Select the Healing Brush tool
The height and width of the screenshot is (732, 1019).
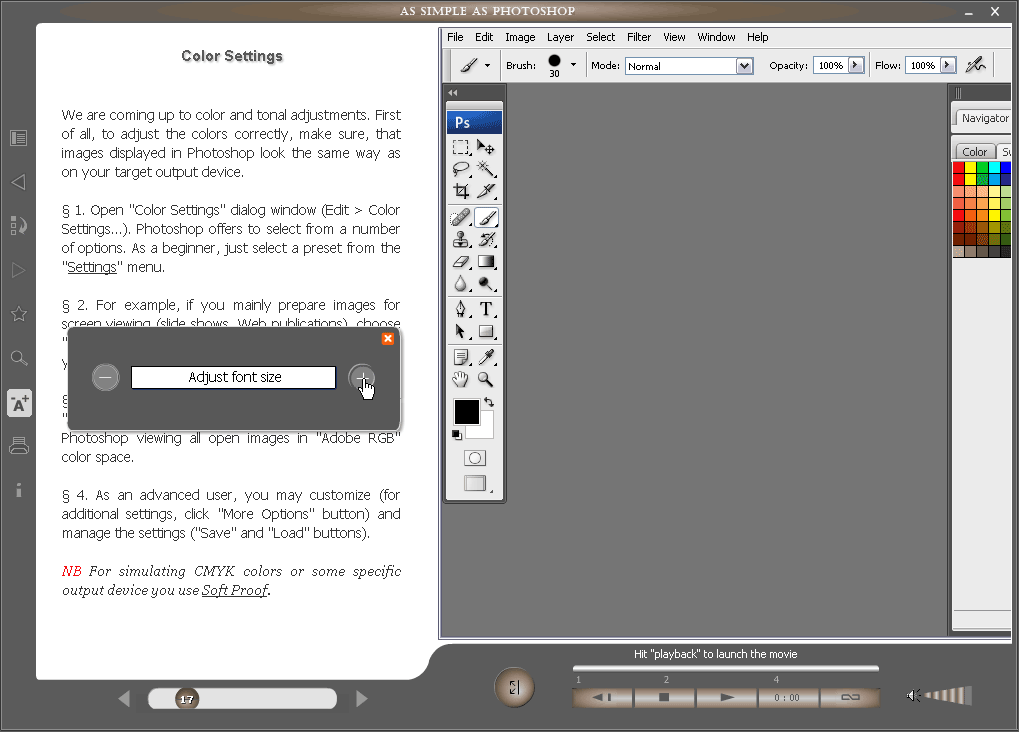pyautogui.click(x=461, y=217)
